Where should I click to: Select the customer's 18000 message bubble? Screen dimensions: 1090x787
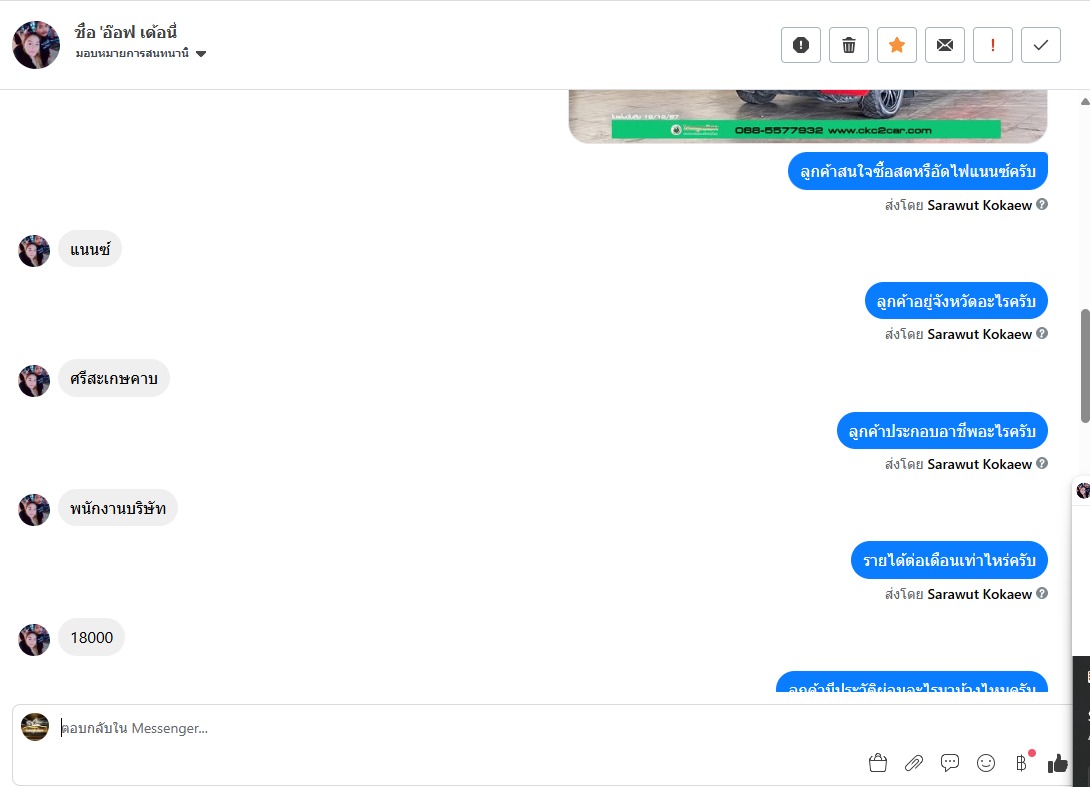point(91,638)
